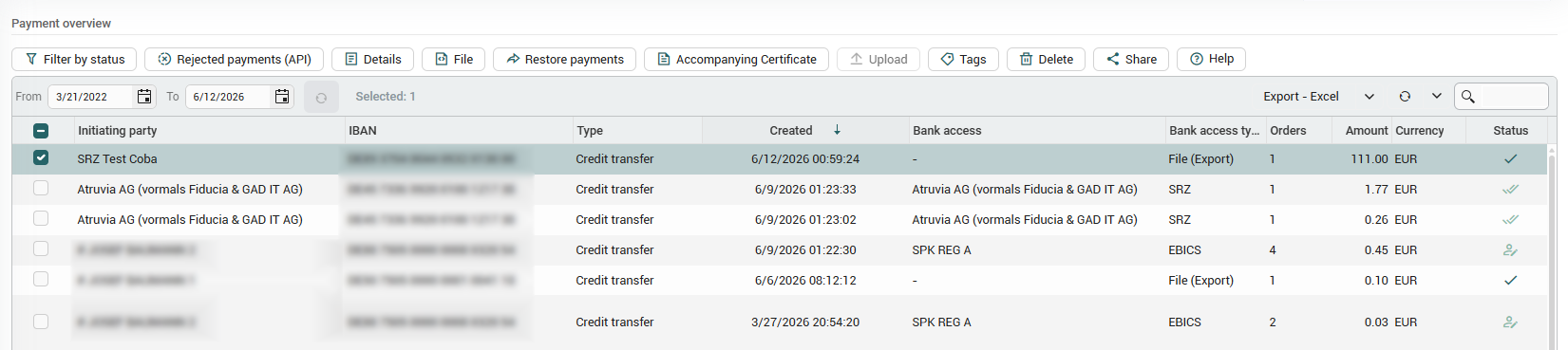Click status checkmark of 0.10 EUR row
Viewport: 1568px width, 350px height.
point(1510,280)
